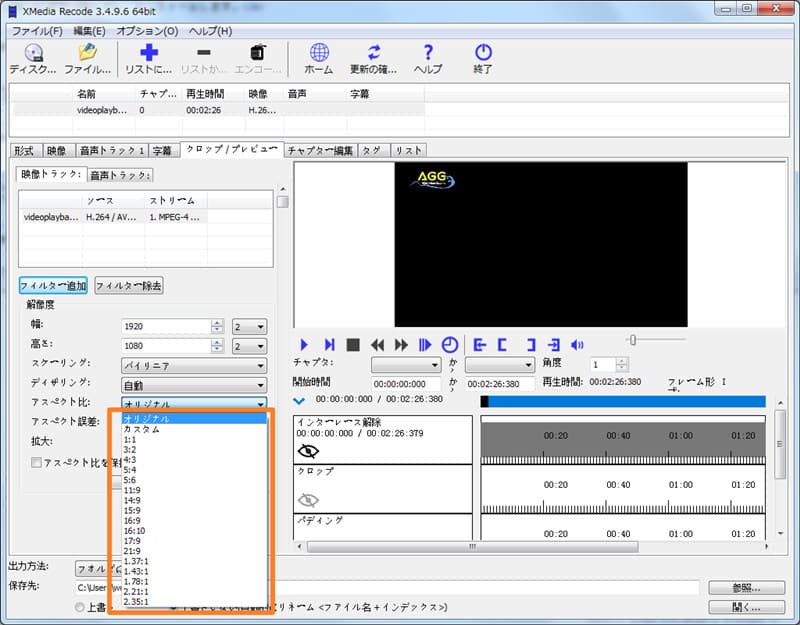Click the Check for Updates (更新の確認) icon
The height and width of the screenshot is (625, 800).
[374, 54]
